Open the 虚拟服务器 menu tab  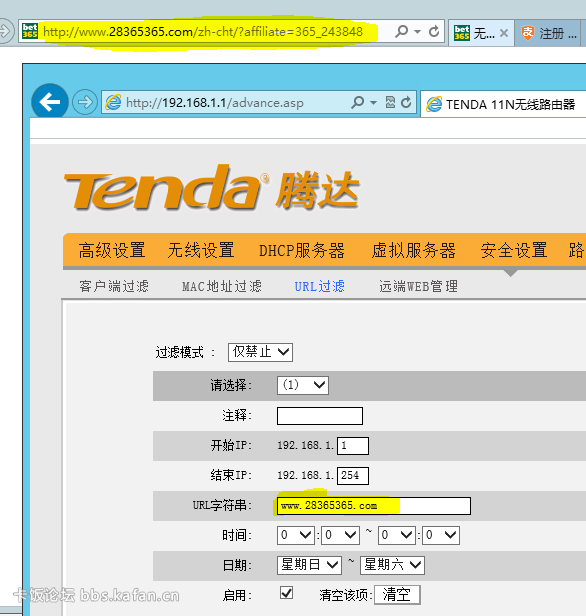(414, 250)
